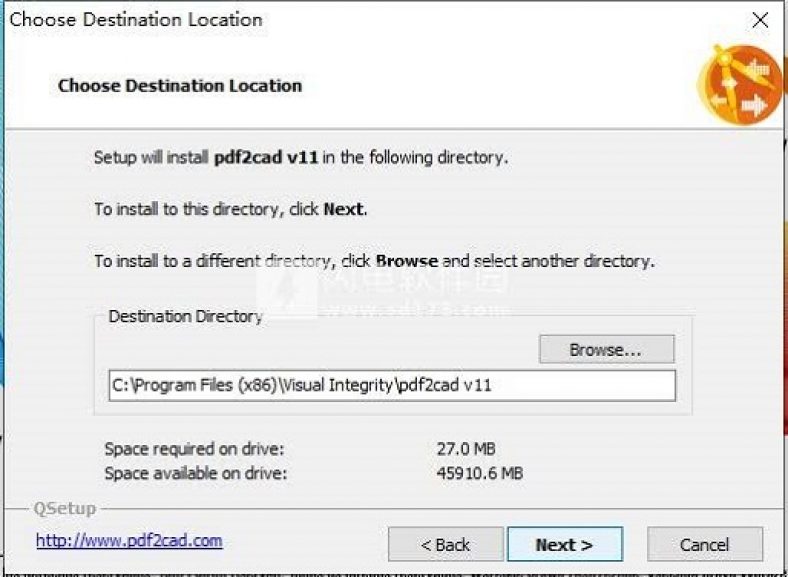Click the 'To install to a different directory' line
Screen dimensions: 788x577
point(374,262)
